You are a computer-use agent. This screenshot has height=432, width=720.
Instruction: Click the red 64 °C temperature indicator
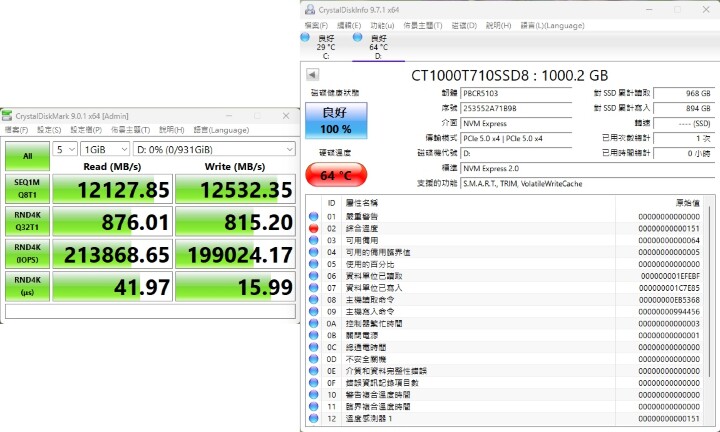point(335,176)
